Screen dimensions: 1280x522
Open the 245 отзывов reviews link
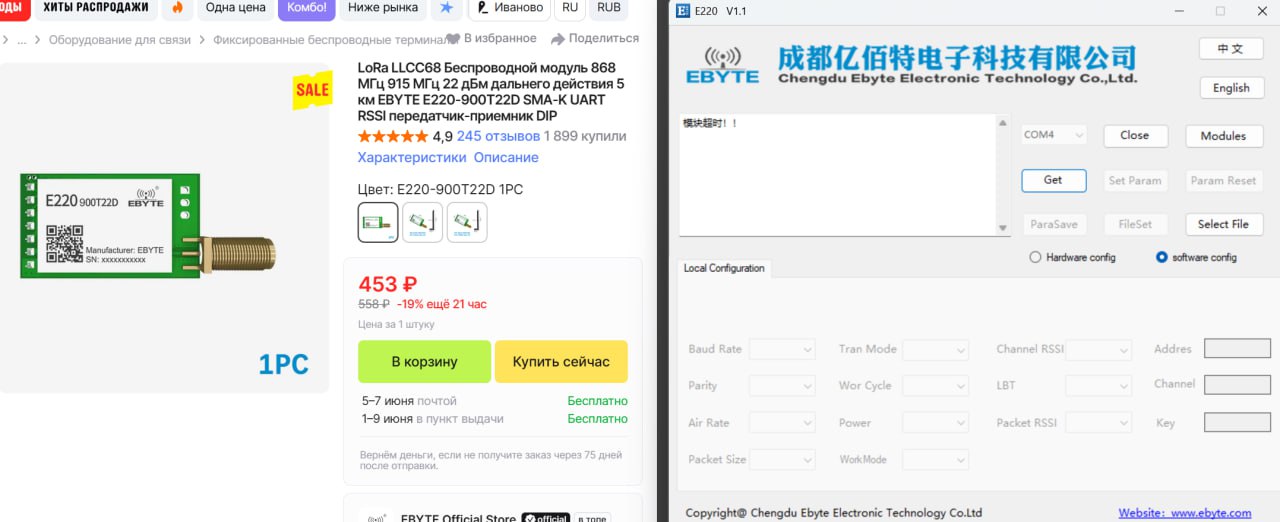point(498,136)
